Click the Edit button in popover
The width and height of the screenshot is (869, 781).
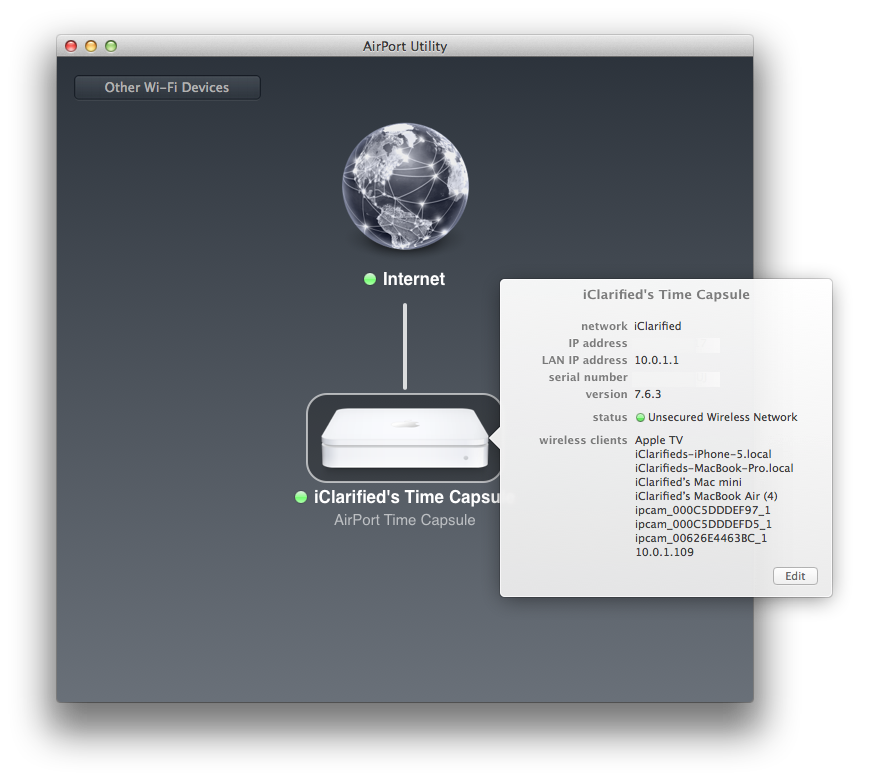coord(795,576)
